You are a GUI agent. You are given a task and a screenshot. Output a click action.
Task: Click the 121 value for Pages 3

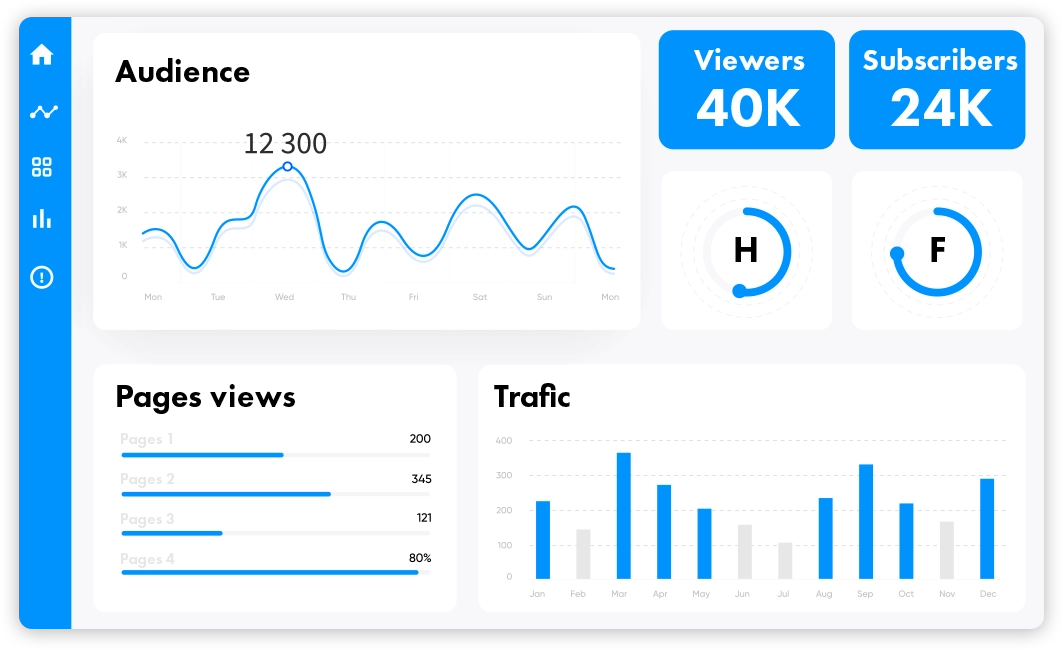coord(424,518)
